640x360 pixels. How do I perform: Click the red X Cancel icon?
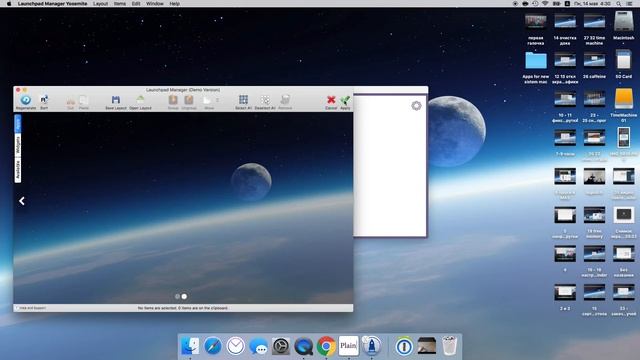[x=331, y=100]
